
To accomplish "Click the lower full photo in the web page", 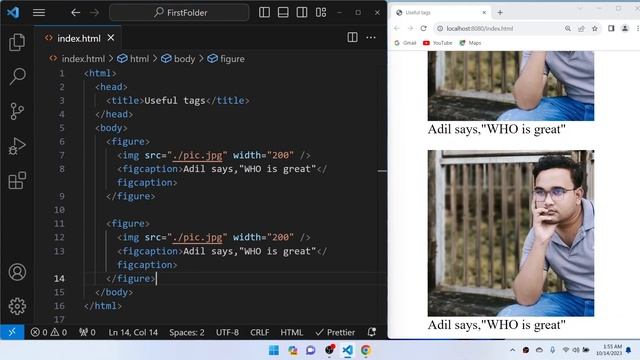I will tap(511, 233).
